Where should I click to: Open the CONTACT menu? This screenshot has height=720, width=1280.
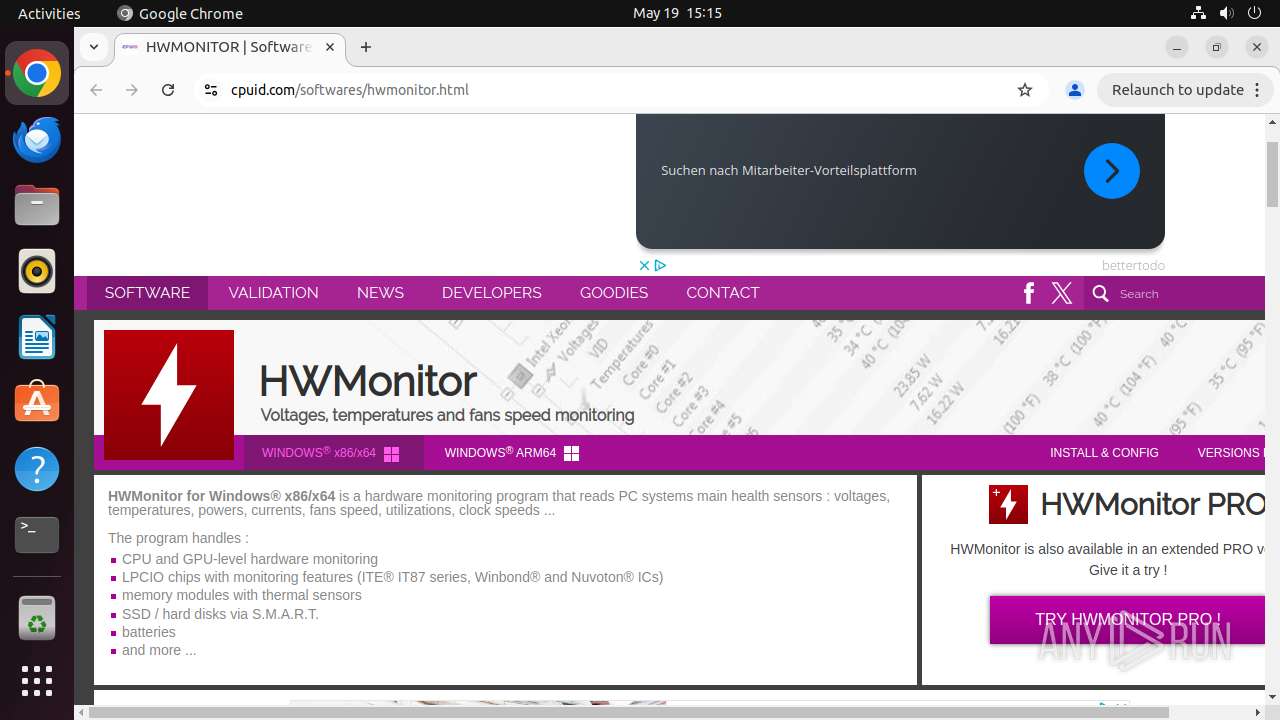(x=722, y=293)
